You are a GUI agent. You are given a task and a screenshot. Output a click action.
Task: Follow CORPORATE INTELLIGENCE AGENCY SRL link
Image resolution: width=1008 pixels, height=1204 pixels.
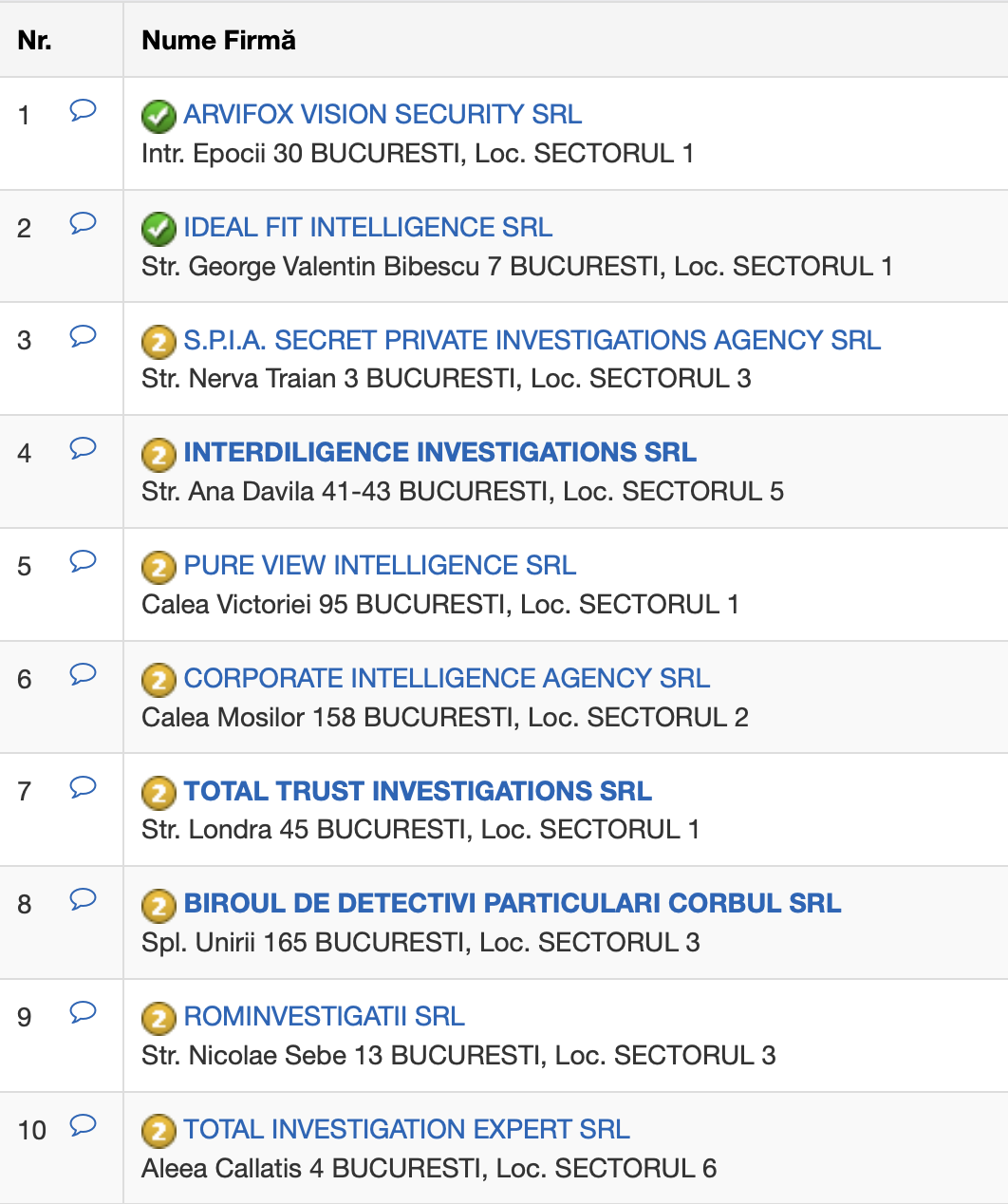[446, 678]
